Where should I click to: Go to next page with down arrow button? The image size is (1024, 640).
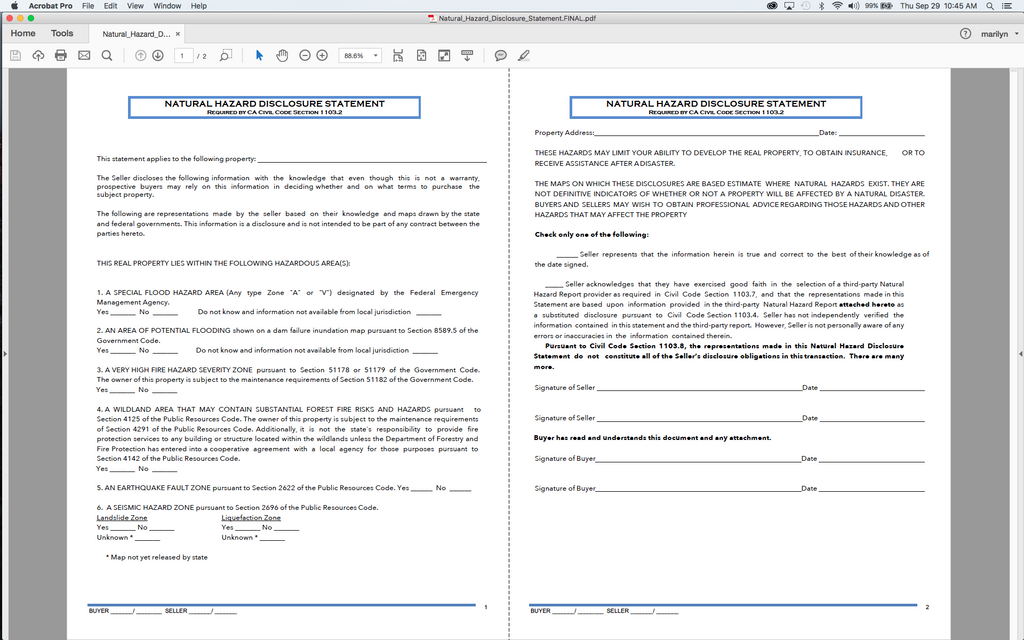coord(157,55)
